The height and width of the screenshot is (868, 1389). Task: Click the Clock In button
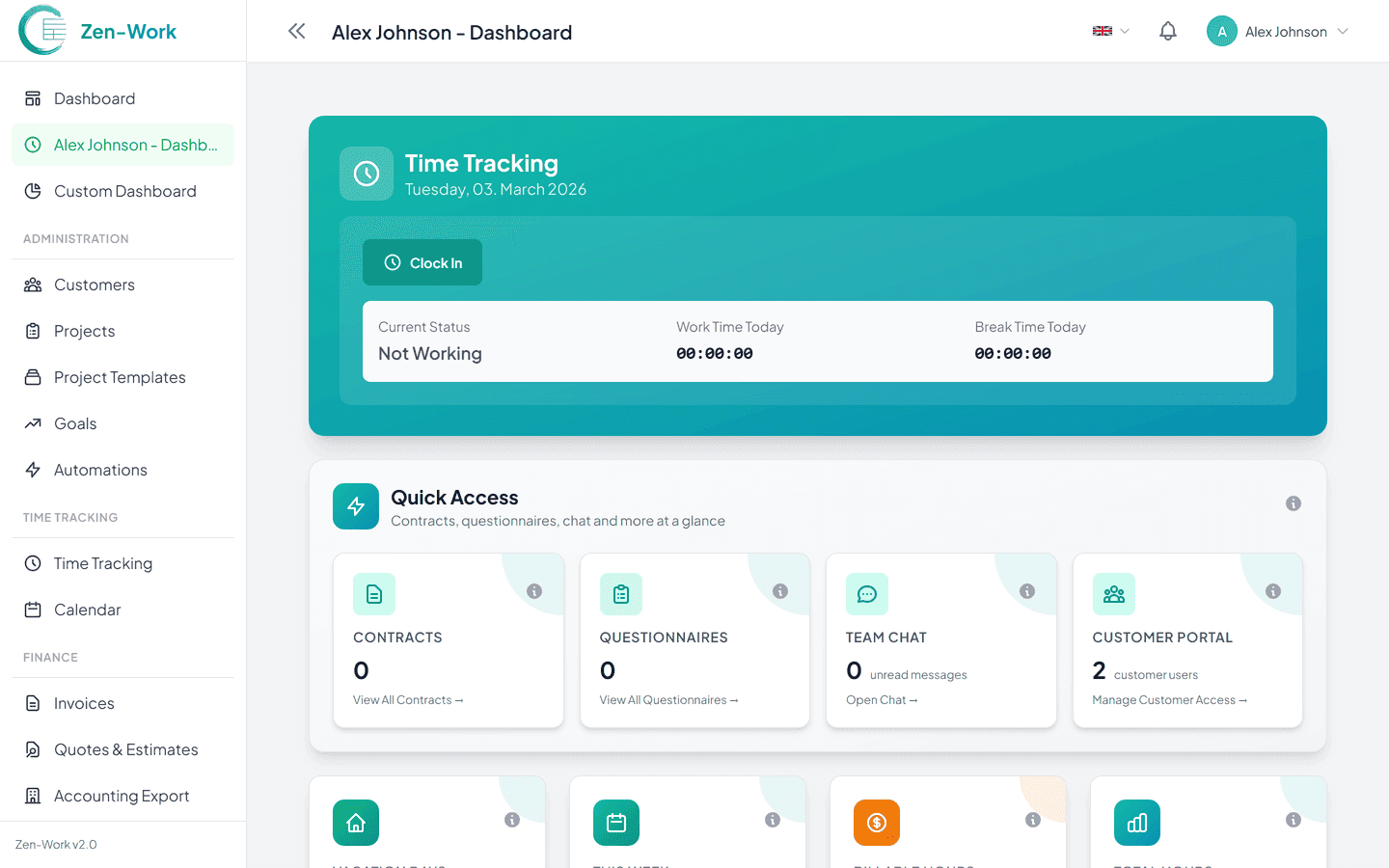422,262
